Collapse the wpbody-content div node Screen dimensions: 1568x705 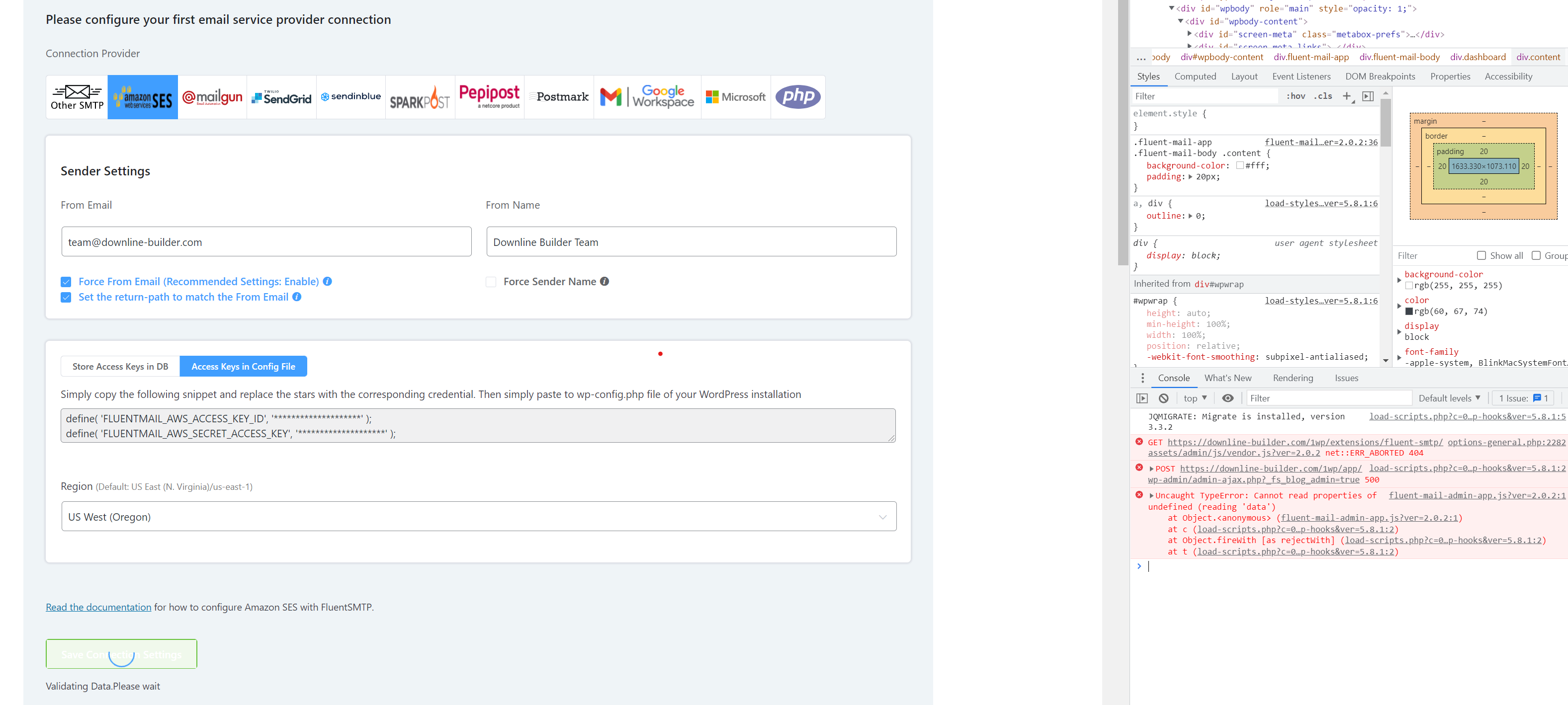[x=1181, y=21]
